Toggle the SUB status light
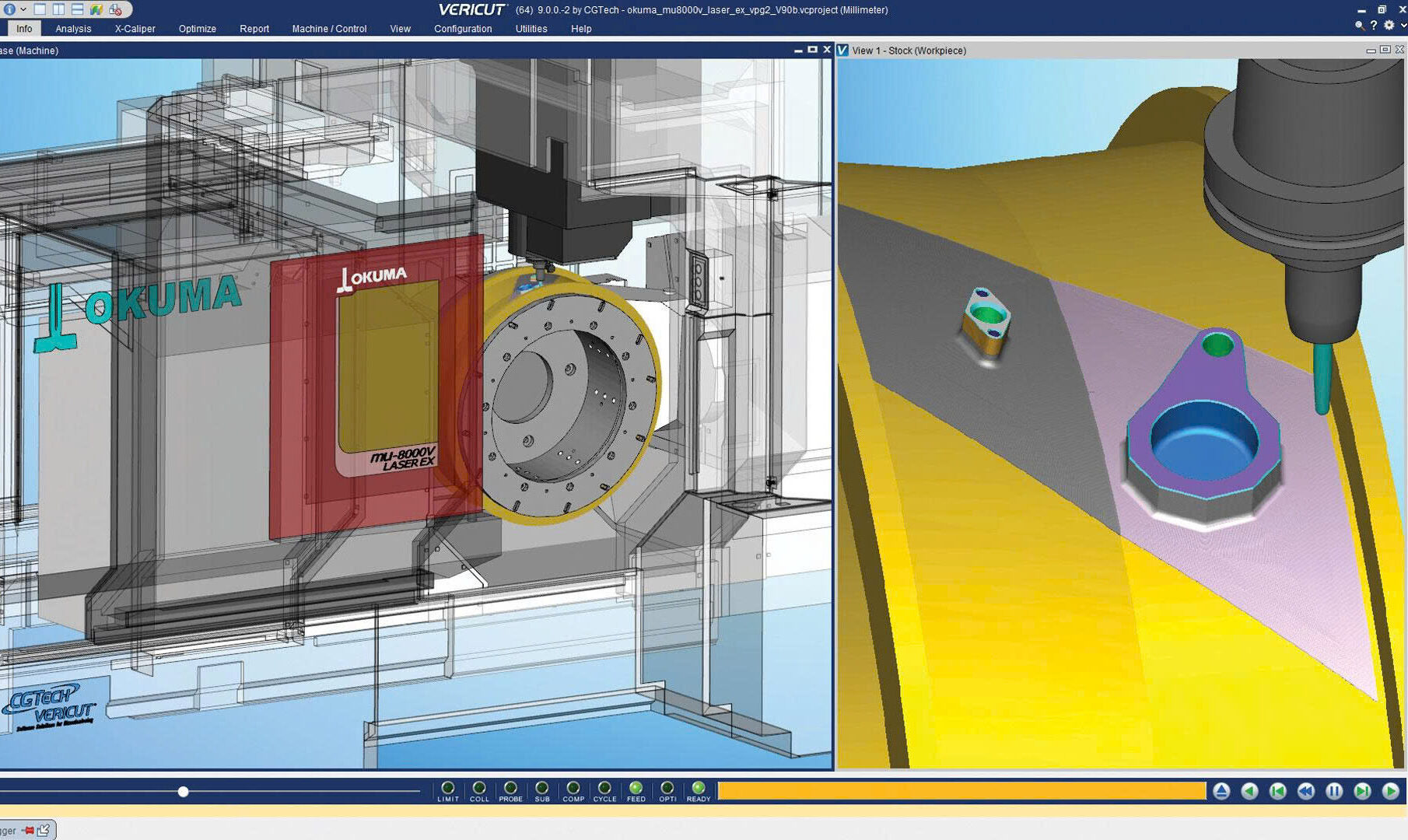Image resolution: width=1408 pixels, height=840 pixels. tap(542, 788)
